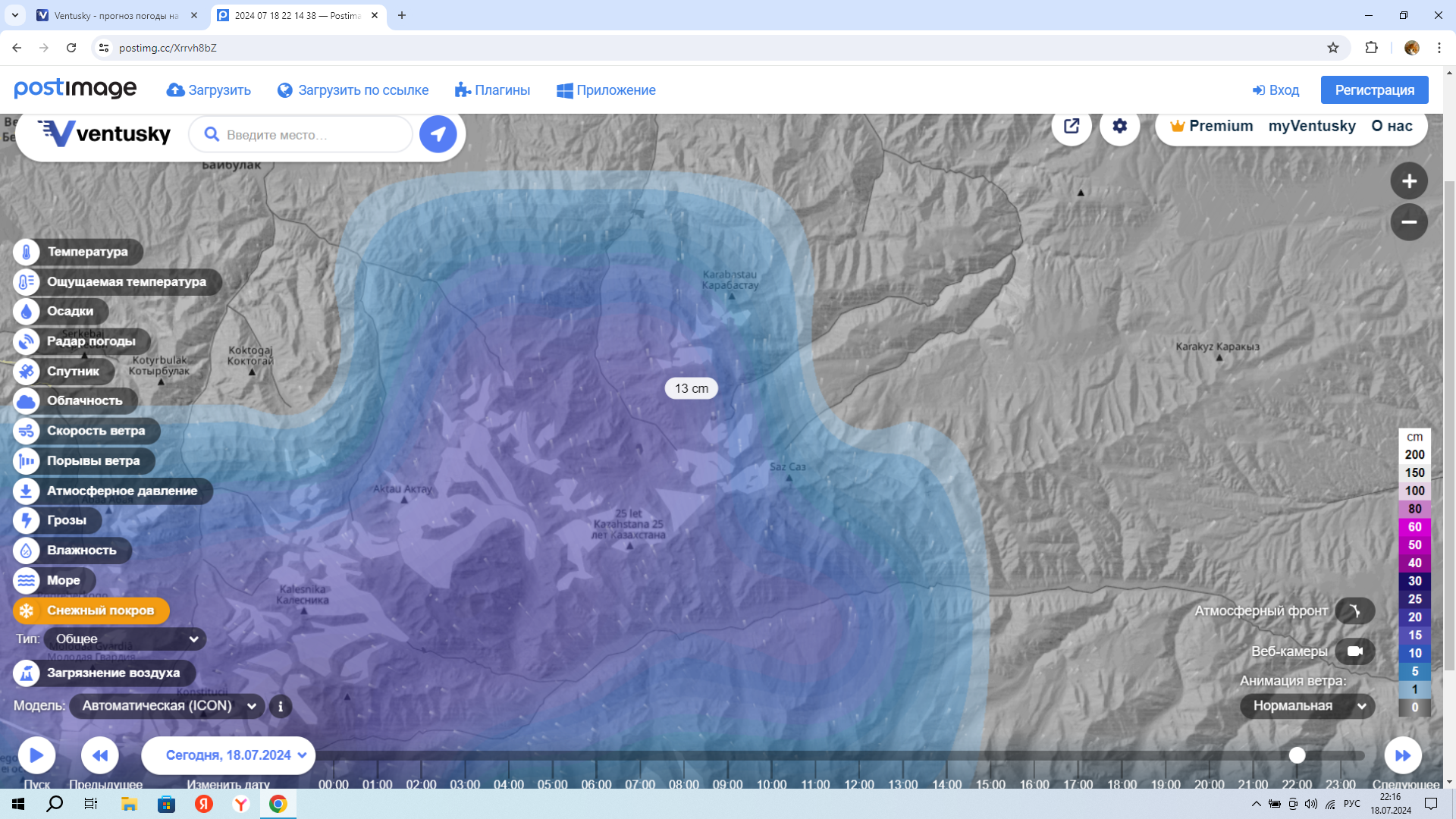Open Chrome from the taskbar
This screenshot has width=1456, height=819.
tap(278, 804)
